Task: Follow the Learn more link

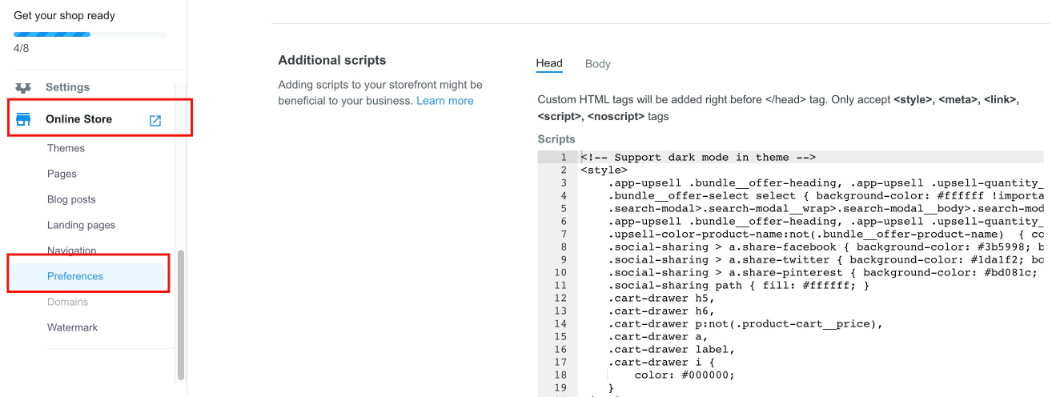Action: (445, 101)
